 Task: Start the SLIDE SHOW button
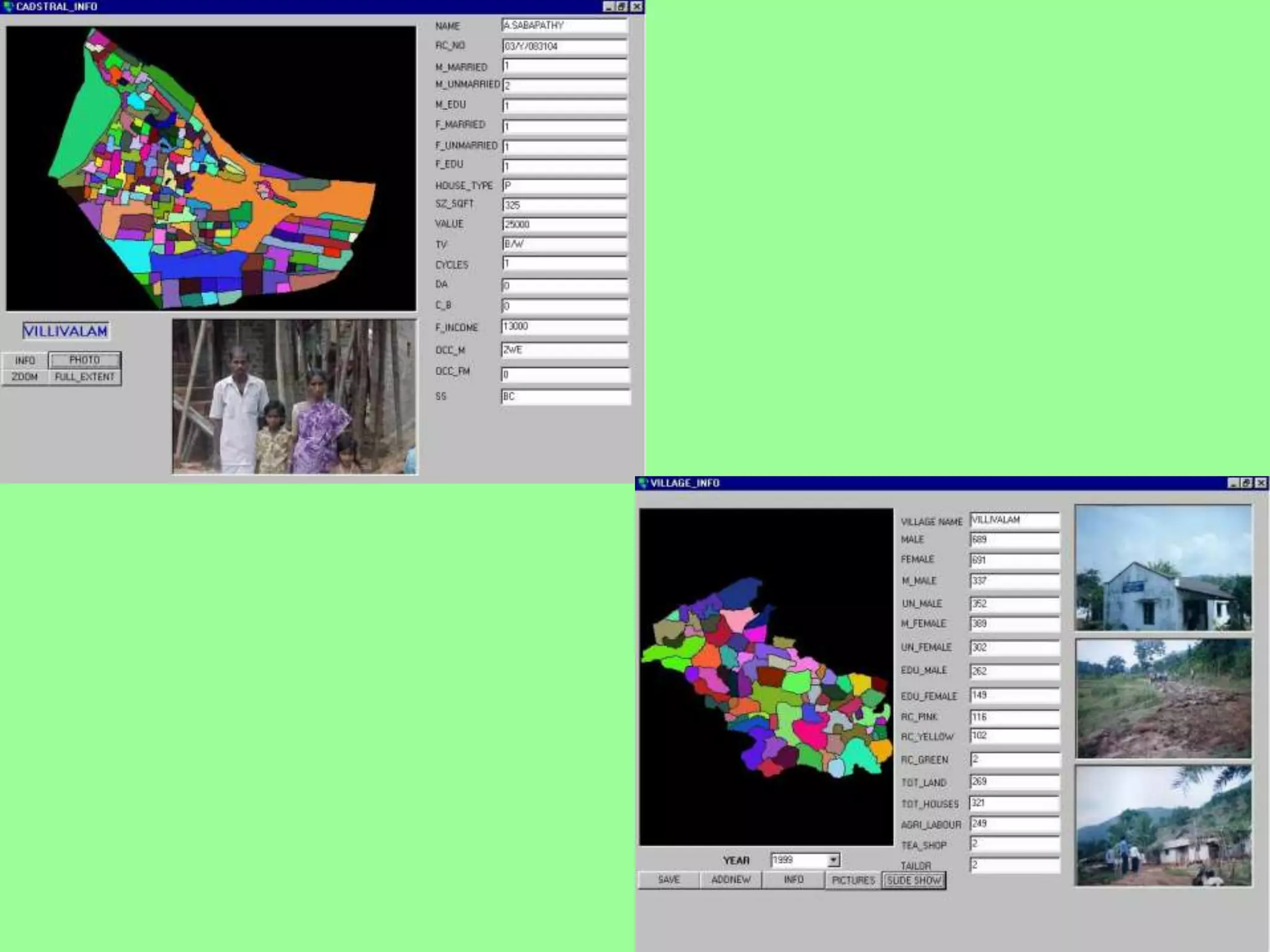click(914, 880)
